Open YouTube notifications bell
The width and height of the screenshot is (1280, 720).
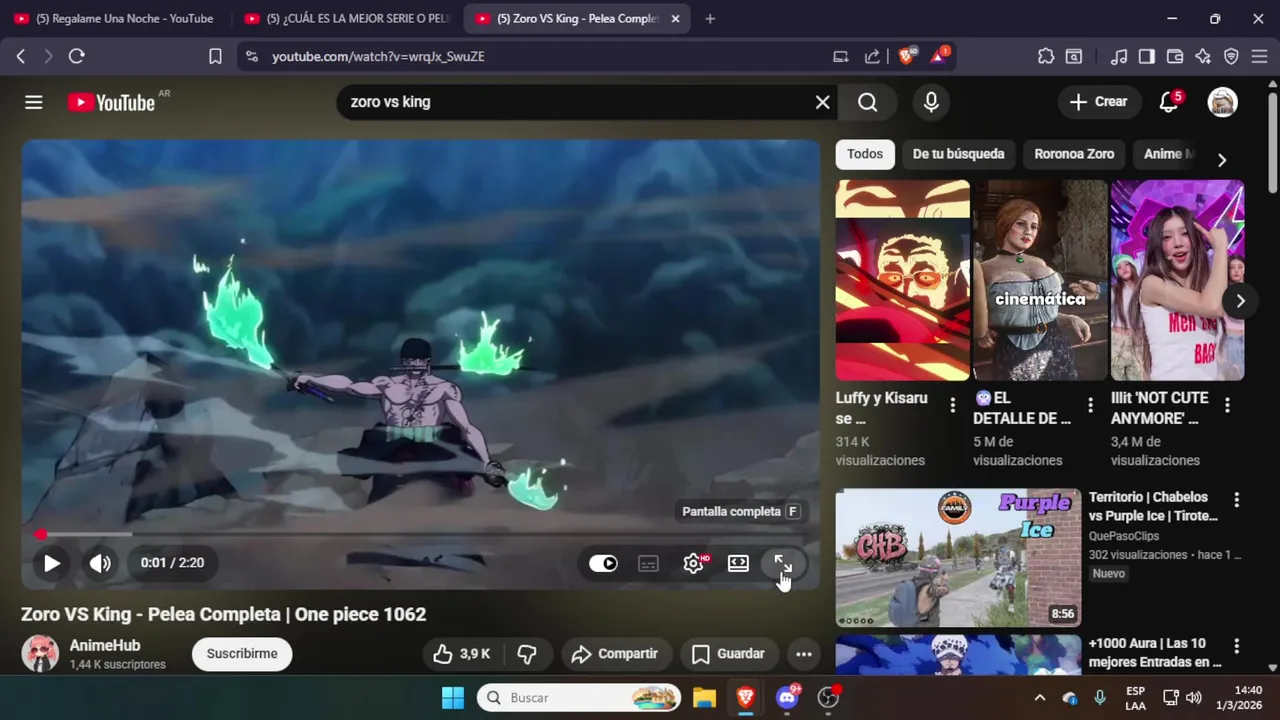[1169, 102]
